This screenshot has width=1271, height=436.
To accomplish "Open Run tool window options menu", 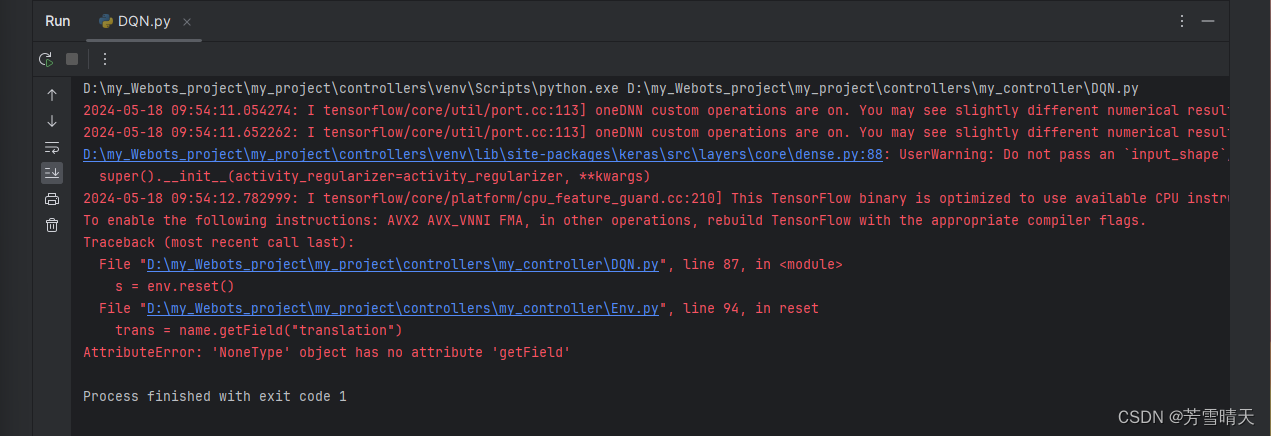I will click(x=1182, y=21).
